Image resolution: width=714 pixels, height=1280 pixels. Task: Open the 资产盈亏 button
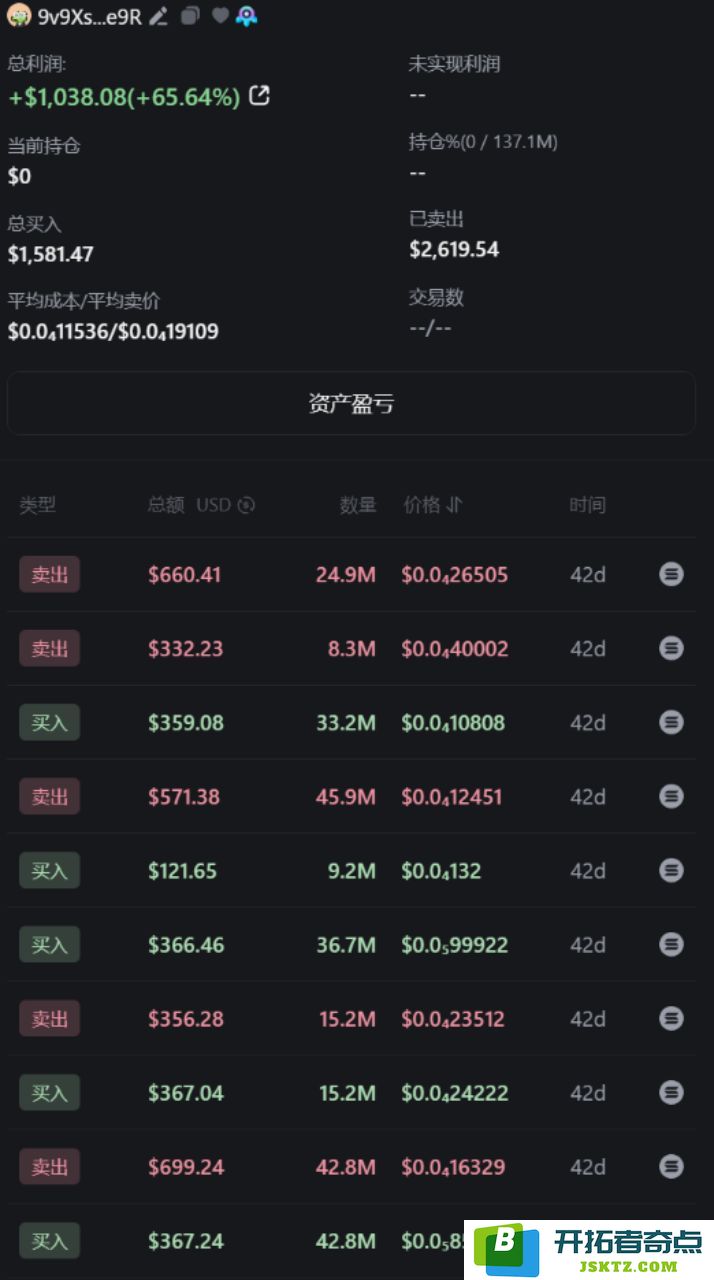coord(351,404)
